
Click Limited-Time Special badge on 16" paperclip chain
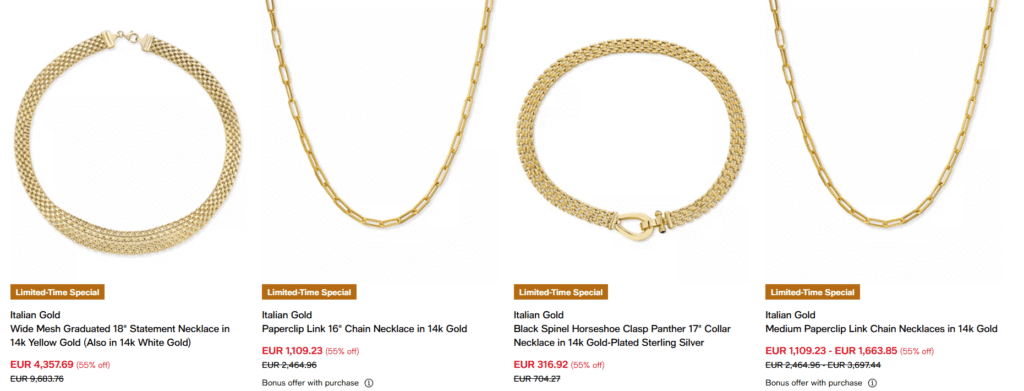pyautogui.click(x=310, y=292)
